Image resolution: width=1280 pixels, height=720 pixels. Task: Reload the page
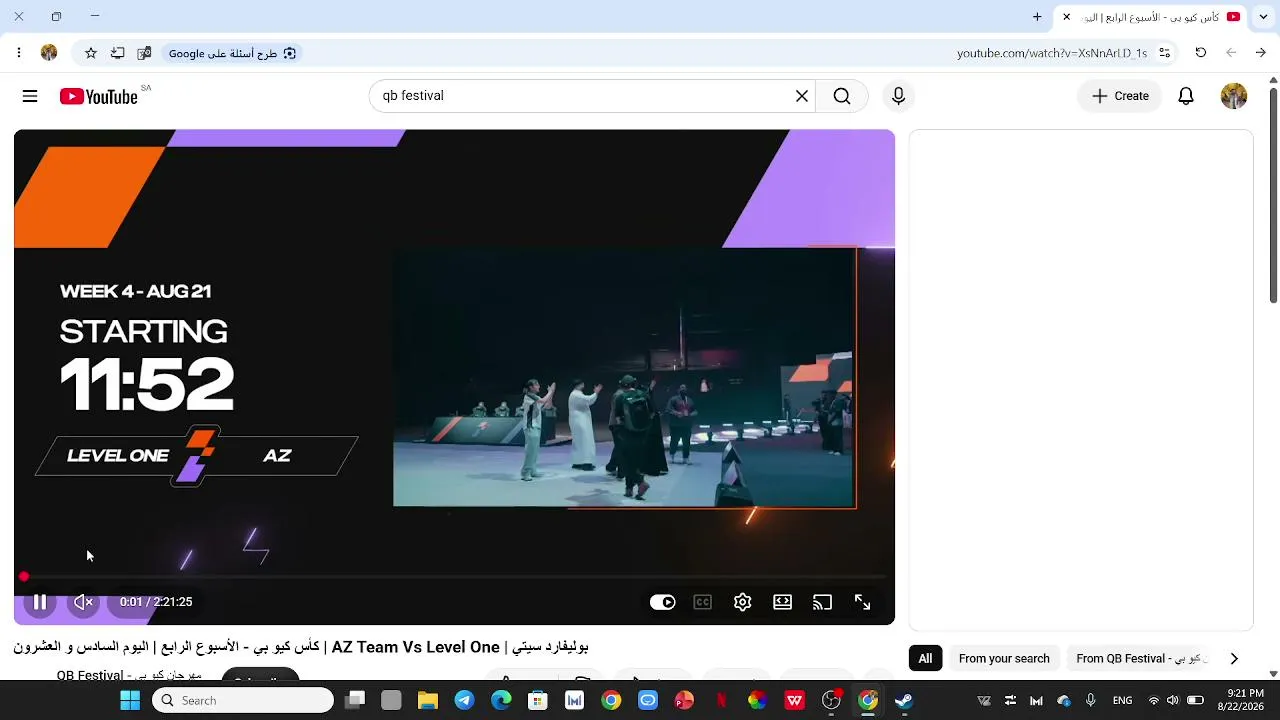tap(1201, 53)
